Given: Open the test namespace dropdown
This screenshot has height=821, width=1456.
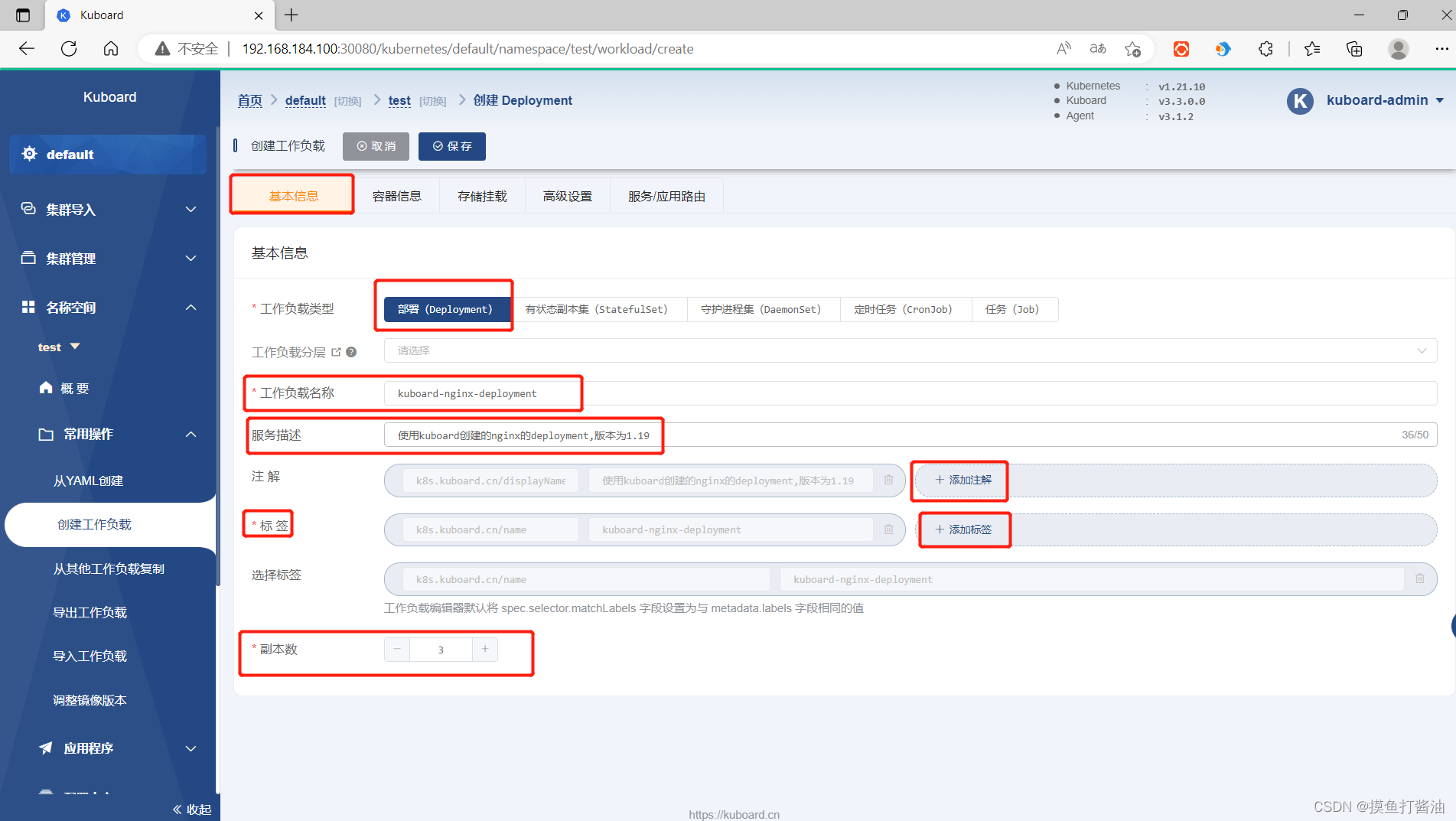Looking at the screenshot, I should (x=59, y=347).
